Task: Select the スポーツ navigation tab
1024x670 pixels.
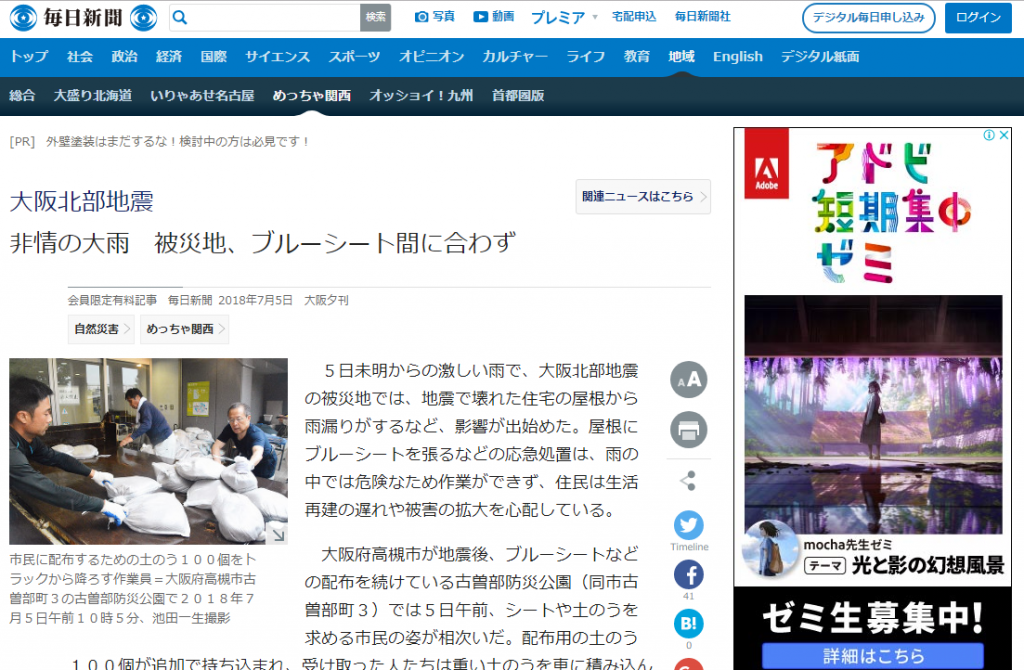Action: point(354,57)
